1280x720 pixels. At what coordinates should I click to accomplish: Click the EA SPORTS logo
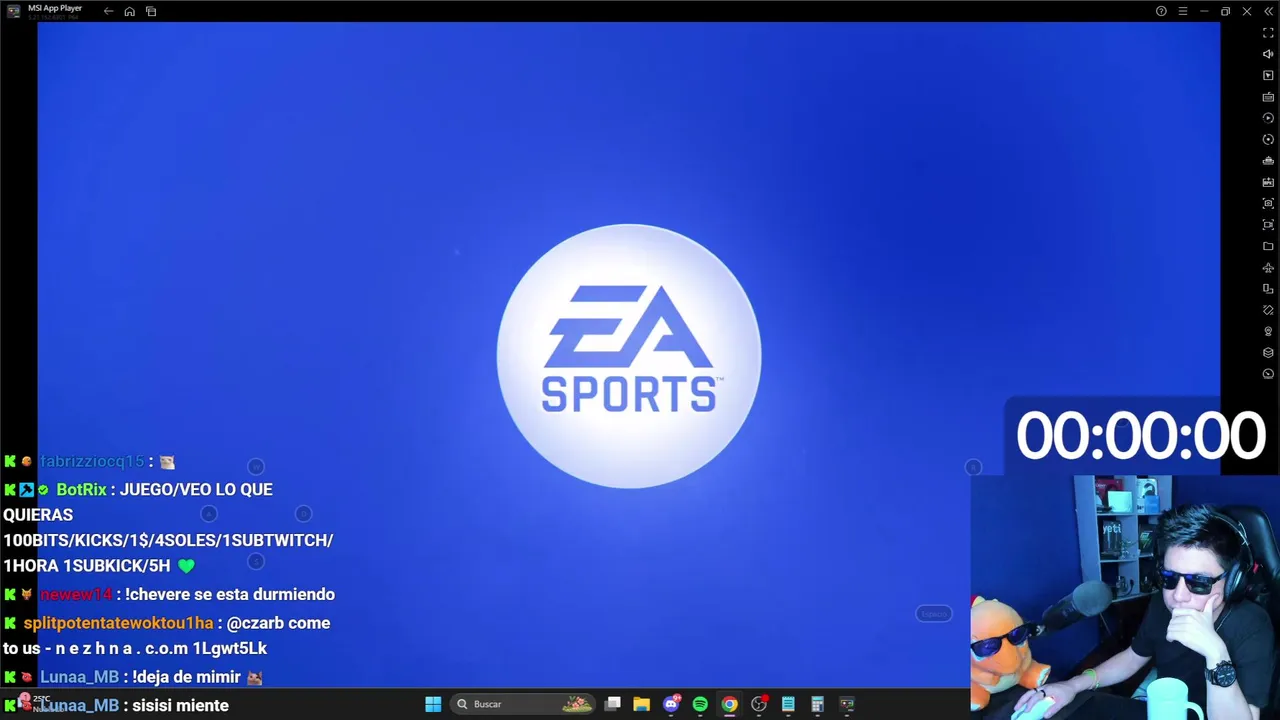(629, 356)
